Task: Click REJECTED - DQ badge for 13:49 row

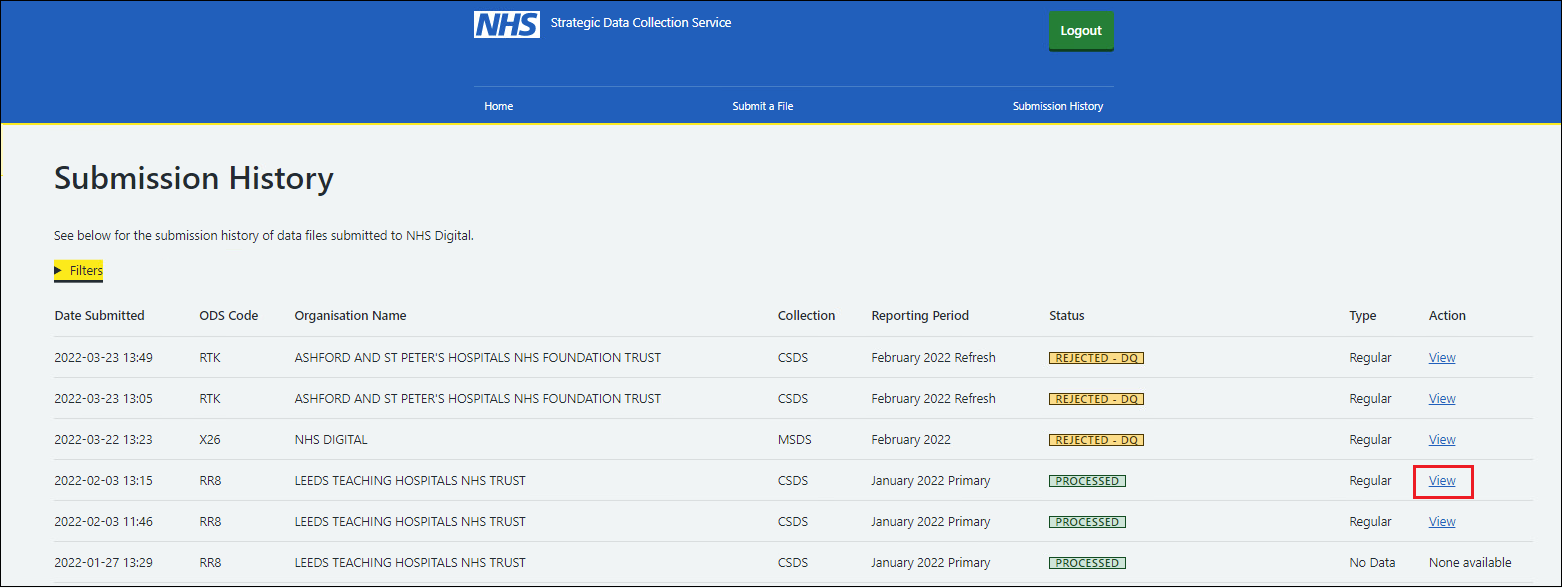Action: (1096, 358)
